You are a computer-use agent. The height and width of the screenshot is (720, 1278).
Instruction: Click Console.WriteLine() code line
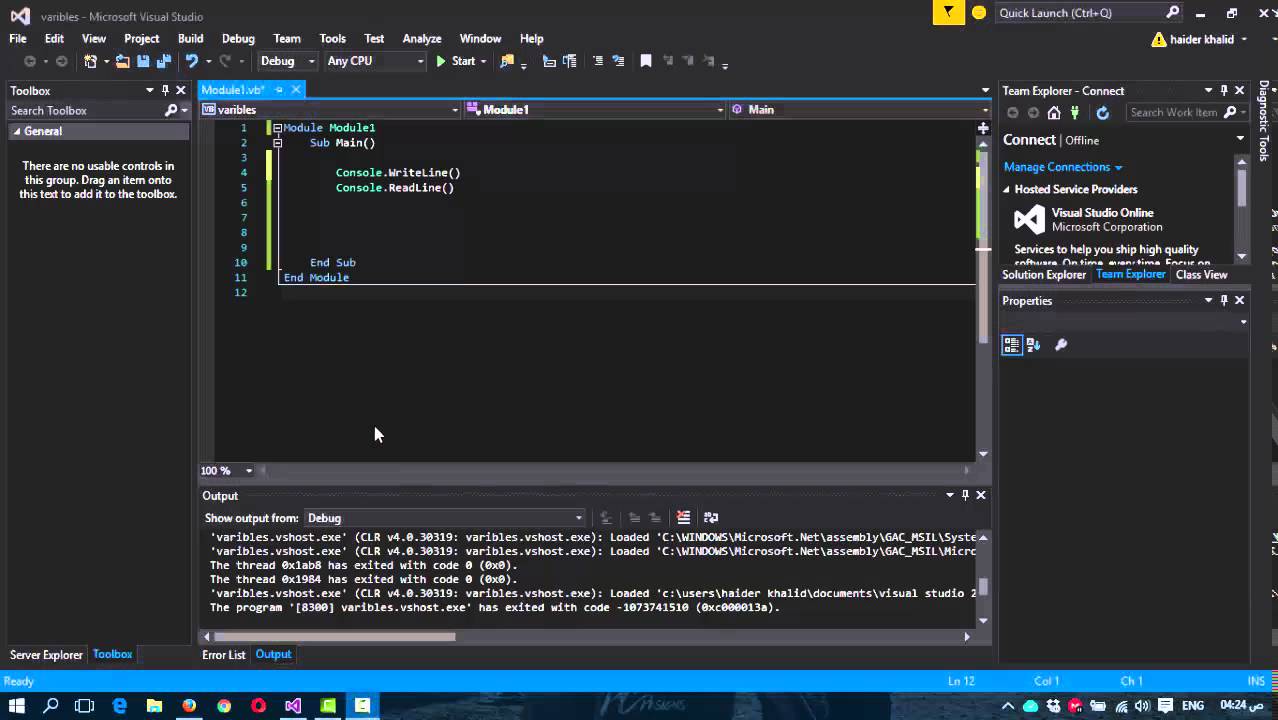398,173
